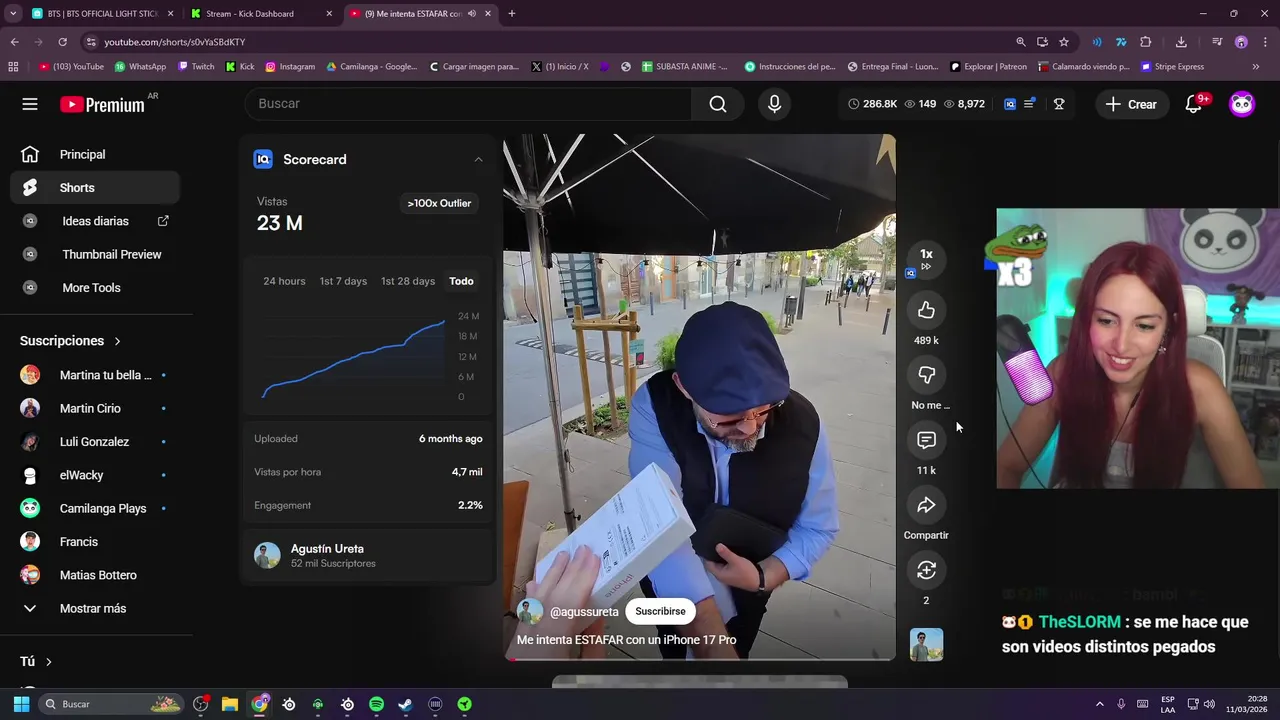
Task: Expand the Tú section arrow
Action: (48, 662)
